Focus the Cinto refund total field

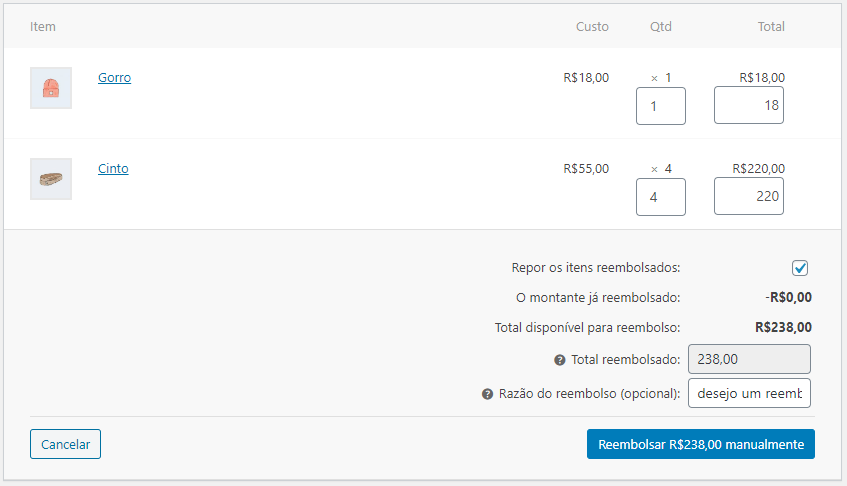click(x=748, y=197)
